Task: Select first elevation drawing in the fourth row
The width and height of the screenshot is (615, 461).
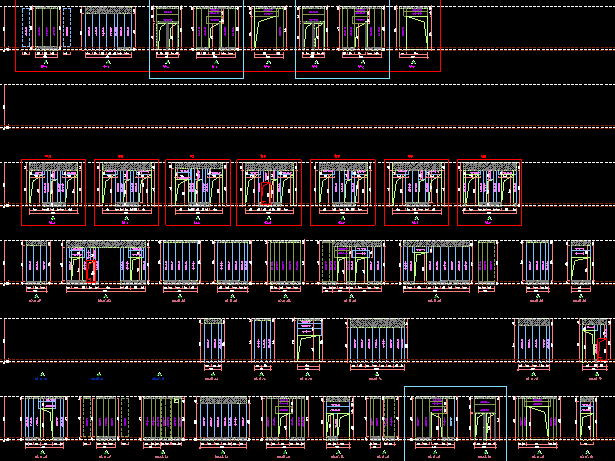Action: (x=212, y=343)
